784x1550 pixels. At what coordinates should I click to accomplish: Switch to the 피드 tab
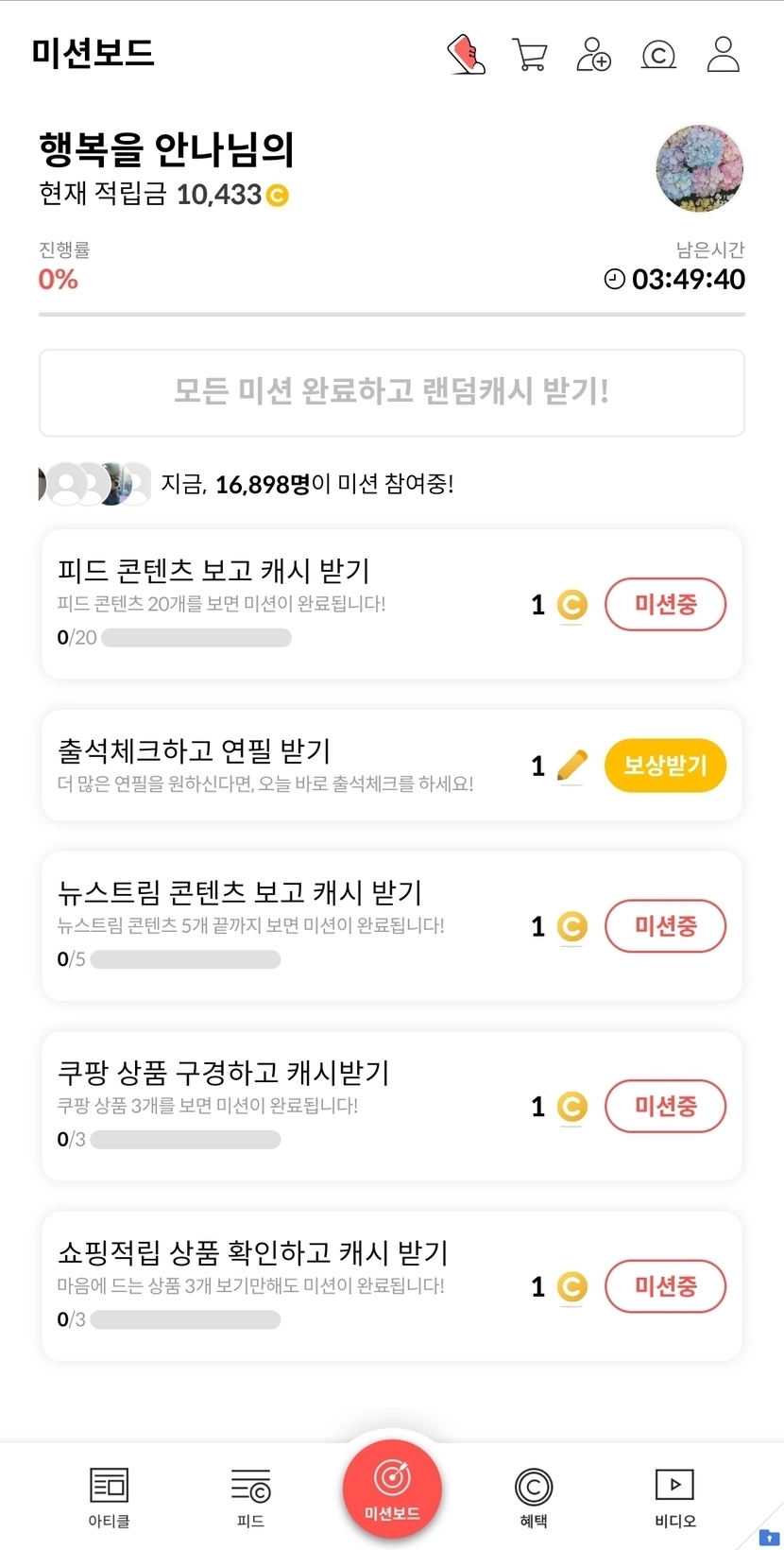tap(250, 1497)
